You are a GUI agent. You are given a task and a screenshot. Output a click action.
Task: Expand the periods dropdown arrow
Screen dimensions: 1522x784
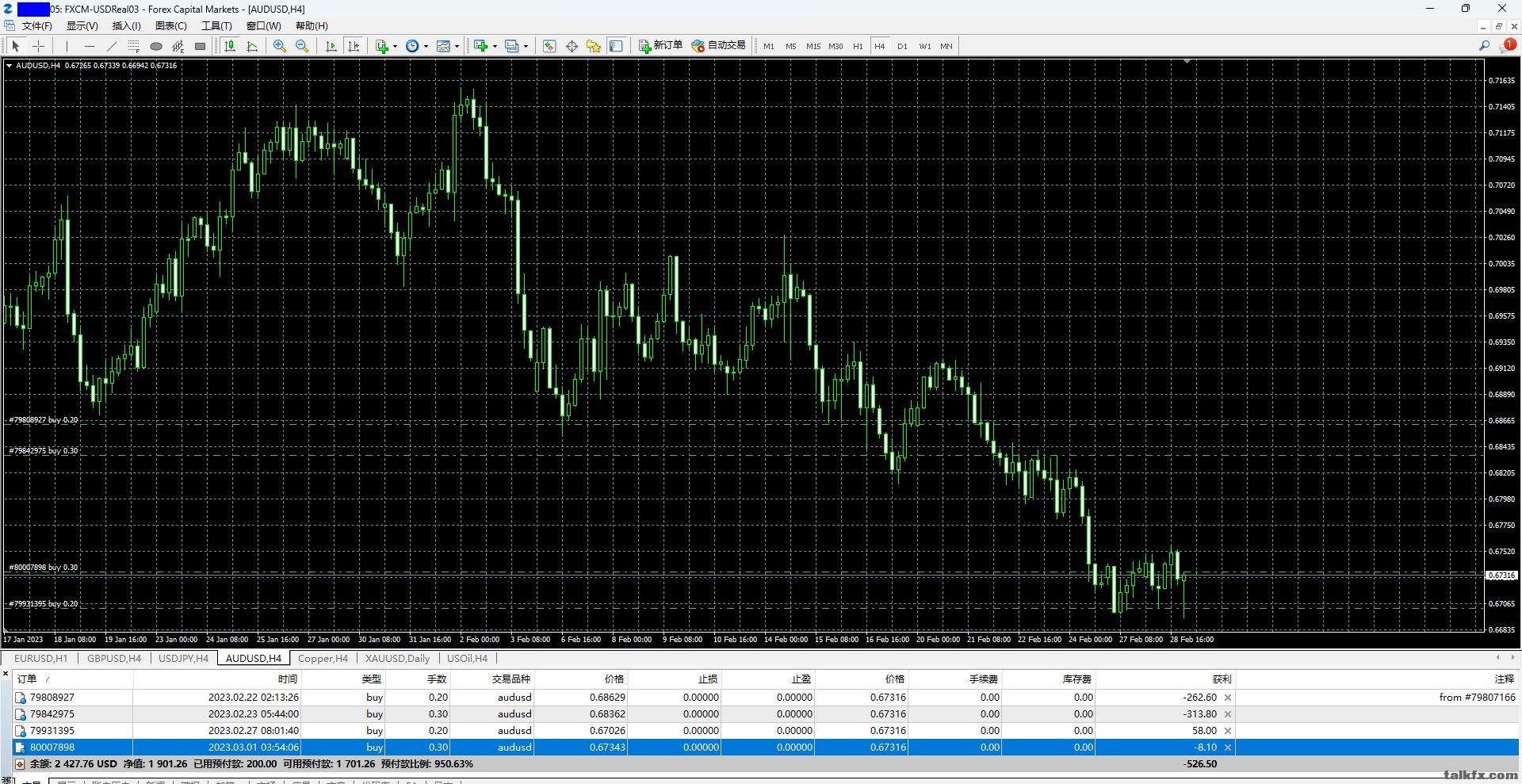pos(426,46)
